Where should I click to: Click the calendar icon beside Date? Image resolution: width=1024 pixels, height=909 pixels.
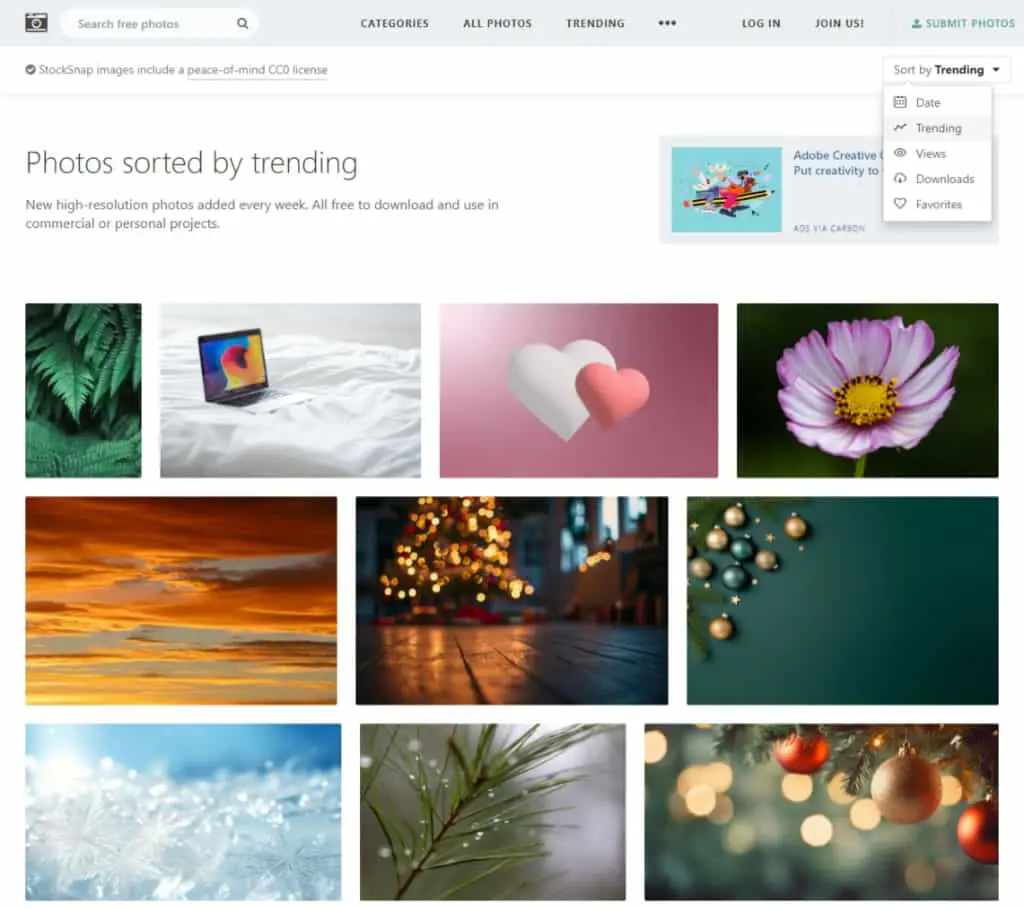[900, 102]
